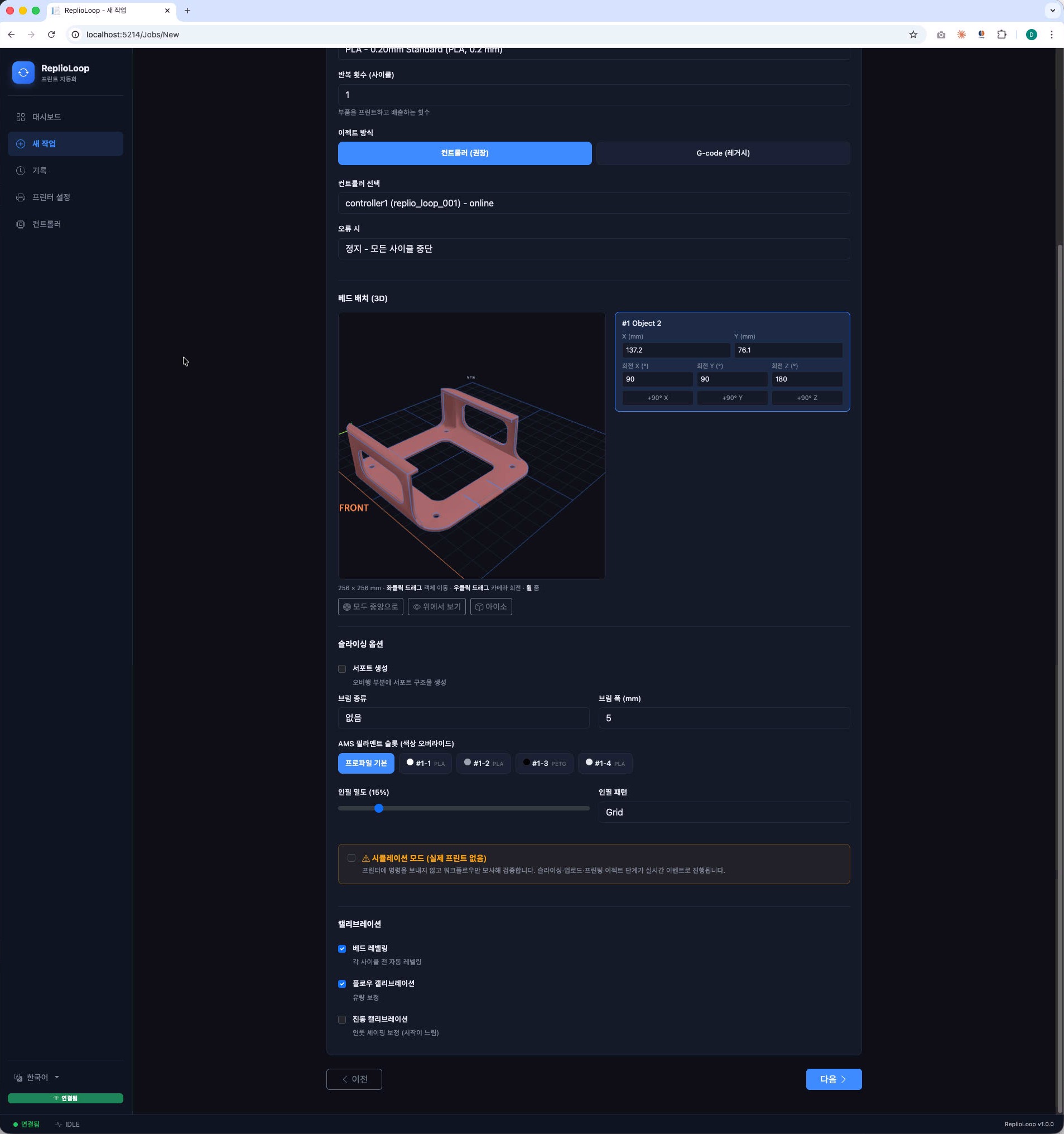Screen dimensions: 1064x1134
Task: Open the 대시보드 dashboard sidebar item
Action: click(x=65, y=117)
